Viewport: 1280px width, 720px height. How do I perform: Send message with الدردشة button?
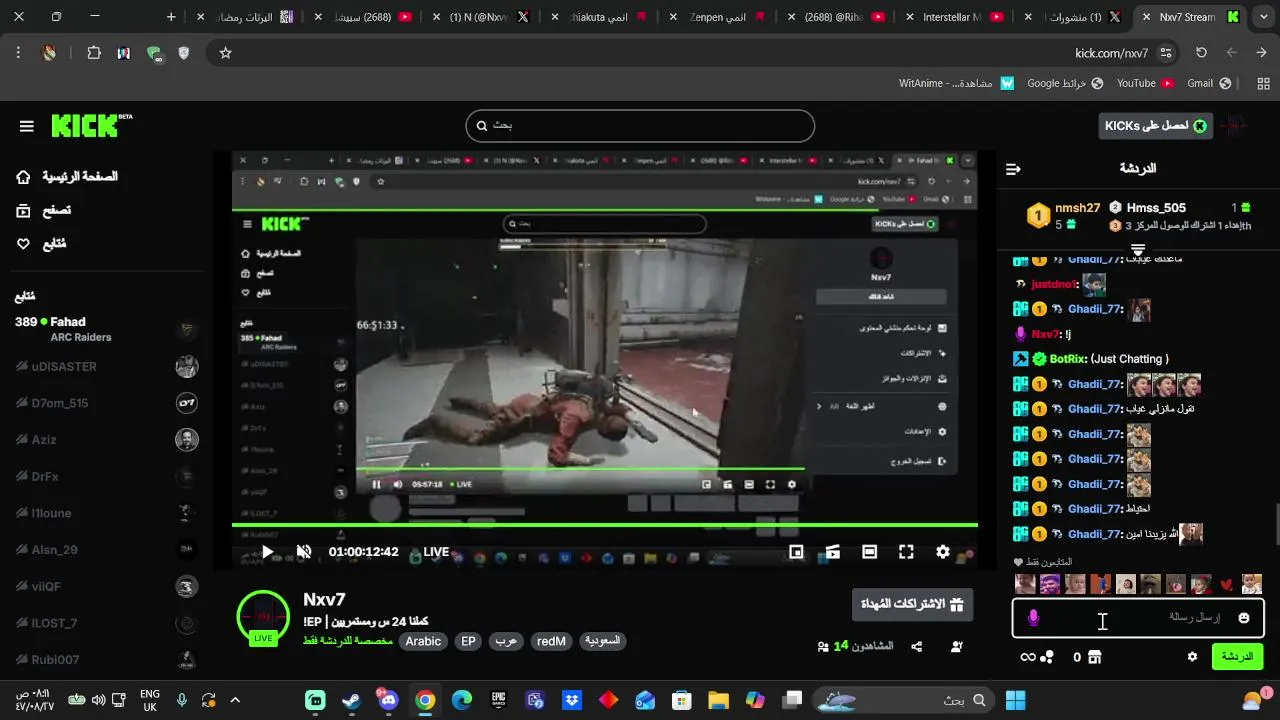click(1237, 657)
